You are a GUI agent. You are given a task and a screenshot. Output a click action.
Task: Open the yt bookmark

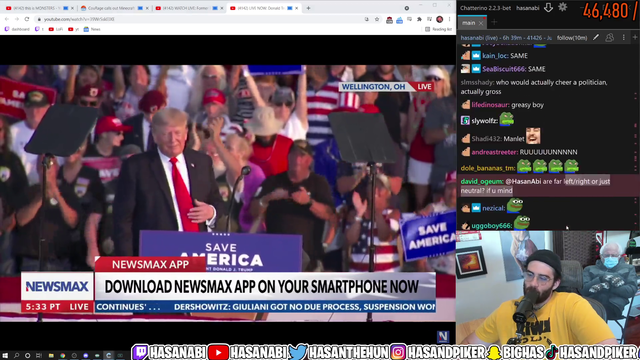pos(73,29)
